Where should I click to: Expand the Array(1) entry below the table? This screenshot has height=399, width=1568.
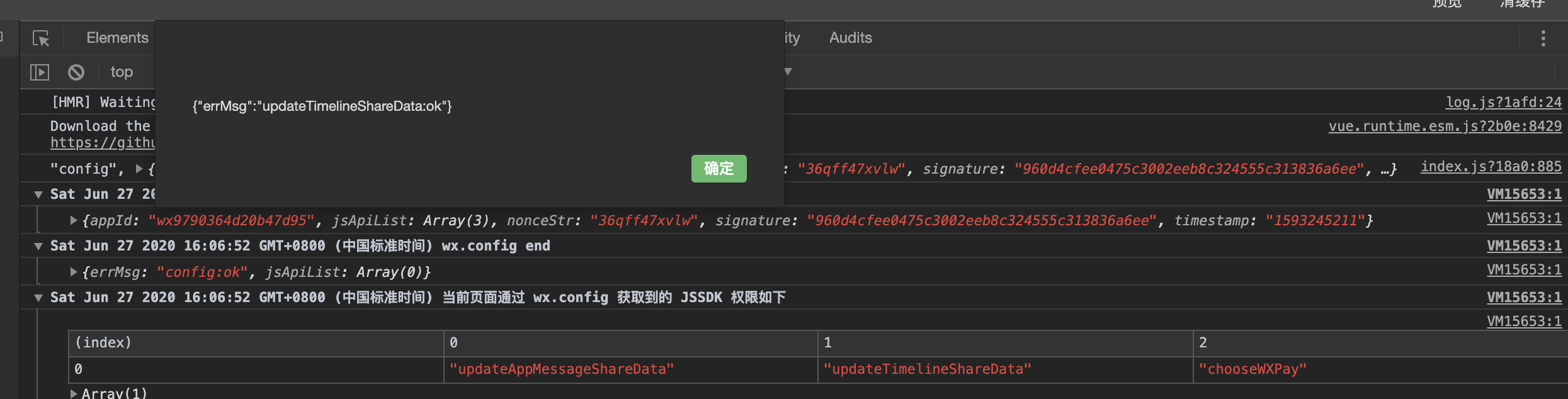tap(74, 393)
